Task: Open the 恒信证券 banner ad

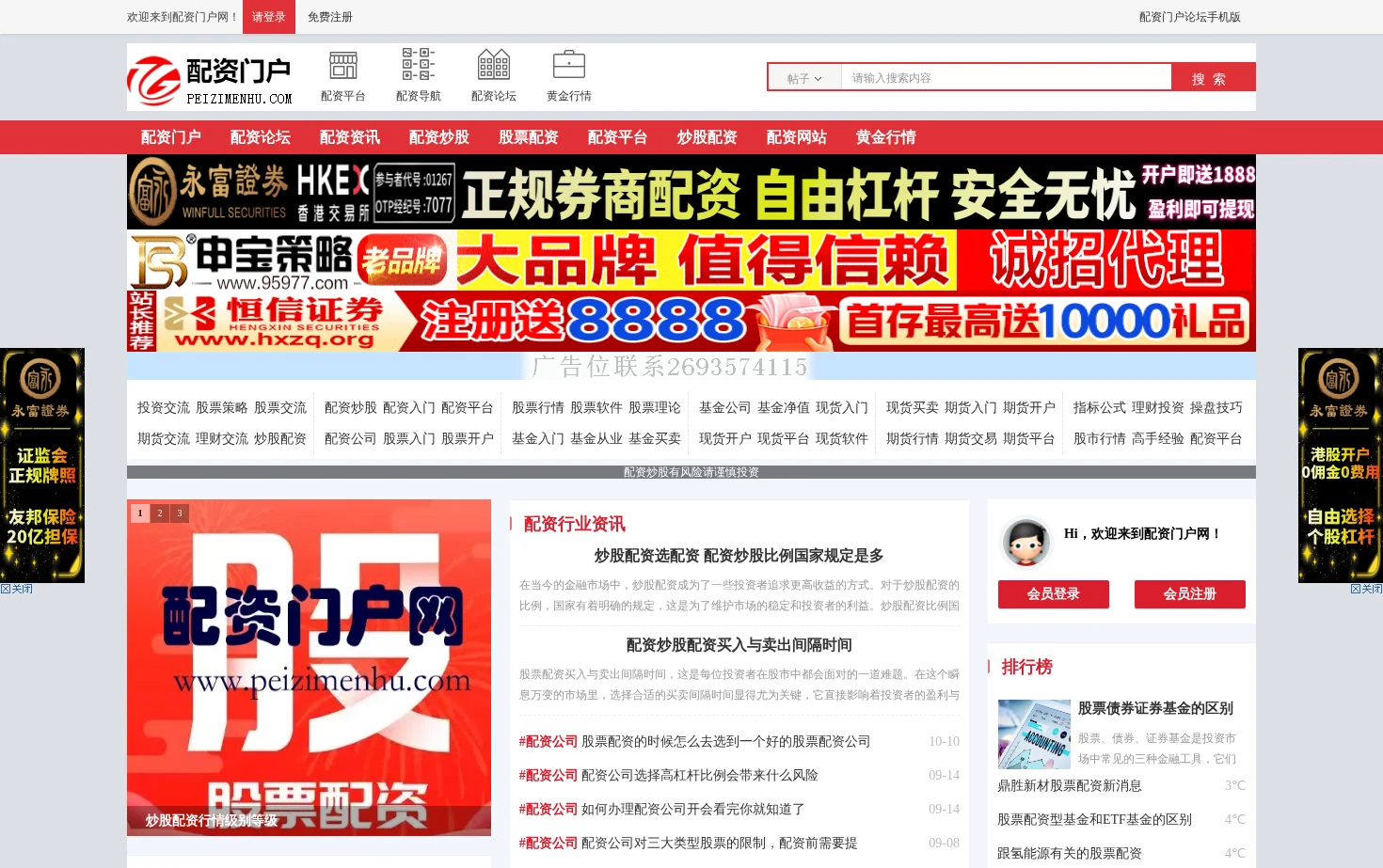Action: pyautogui.click(x=691, y=321)
